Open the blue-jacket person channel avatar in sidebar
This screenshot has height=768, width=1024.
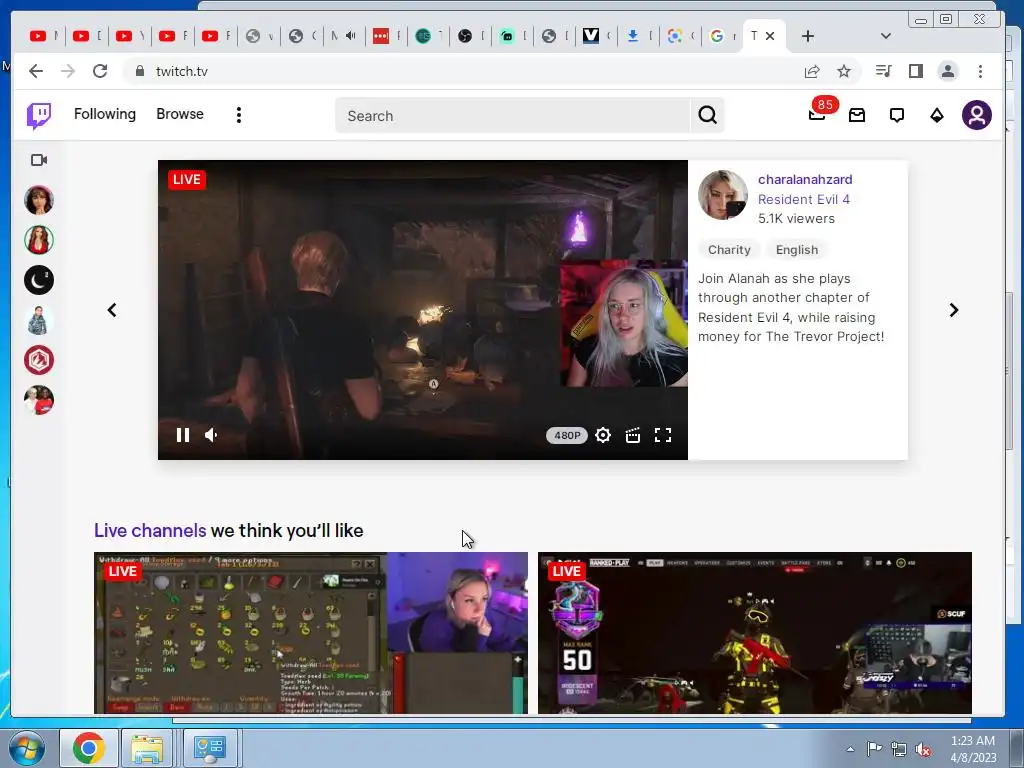[39, 320]
